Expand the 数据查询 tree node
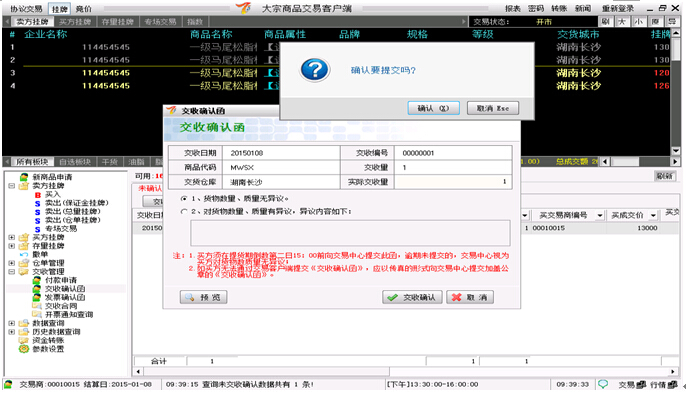This screenshot has width=686, height=398. coord(11,323)
